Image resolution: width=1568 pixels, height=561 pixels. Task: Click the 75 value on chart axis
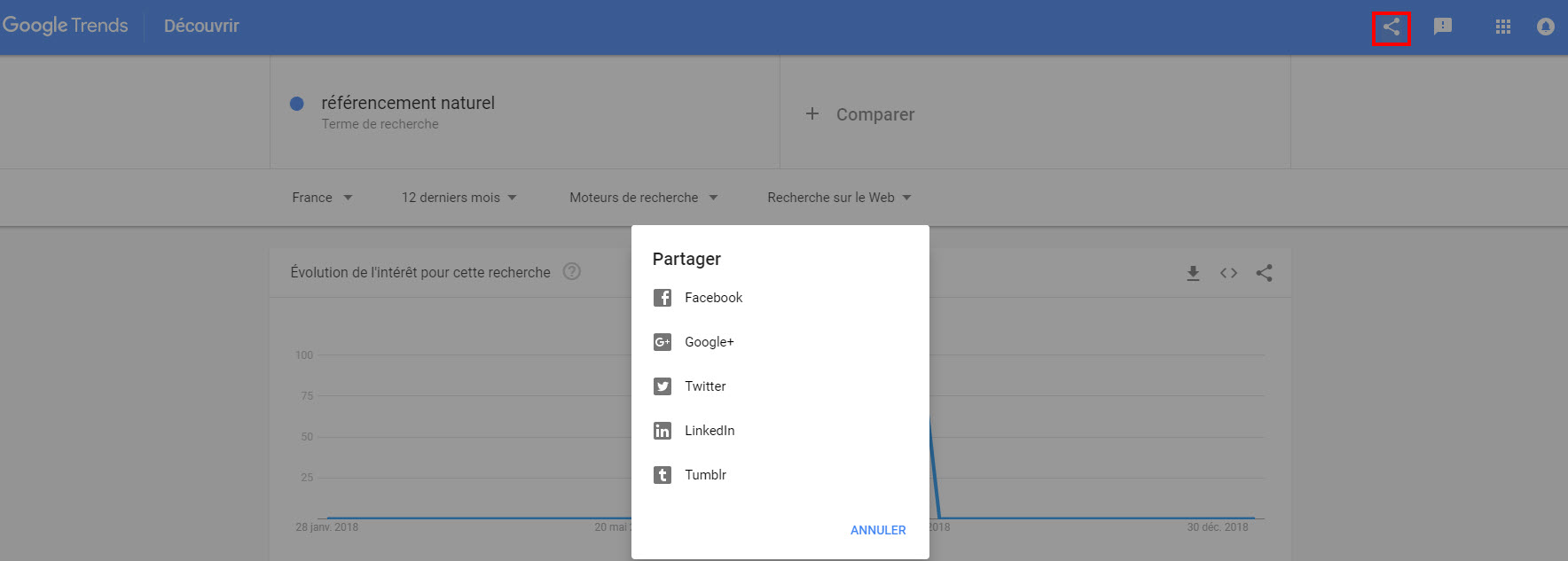[x=307, y=396]
